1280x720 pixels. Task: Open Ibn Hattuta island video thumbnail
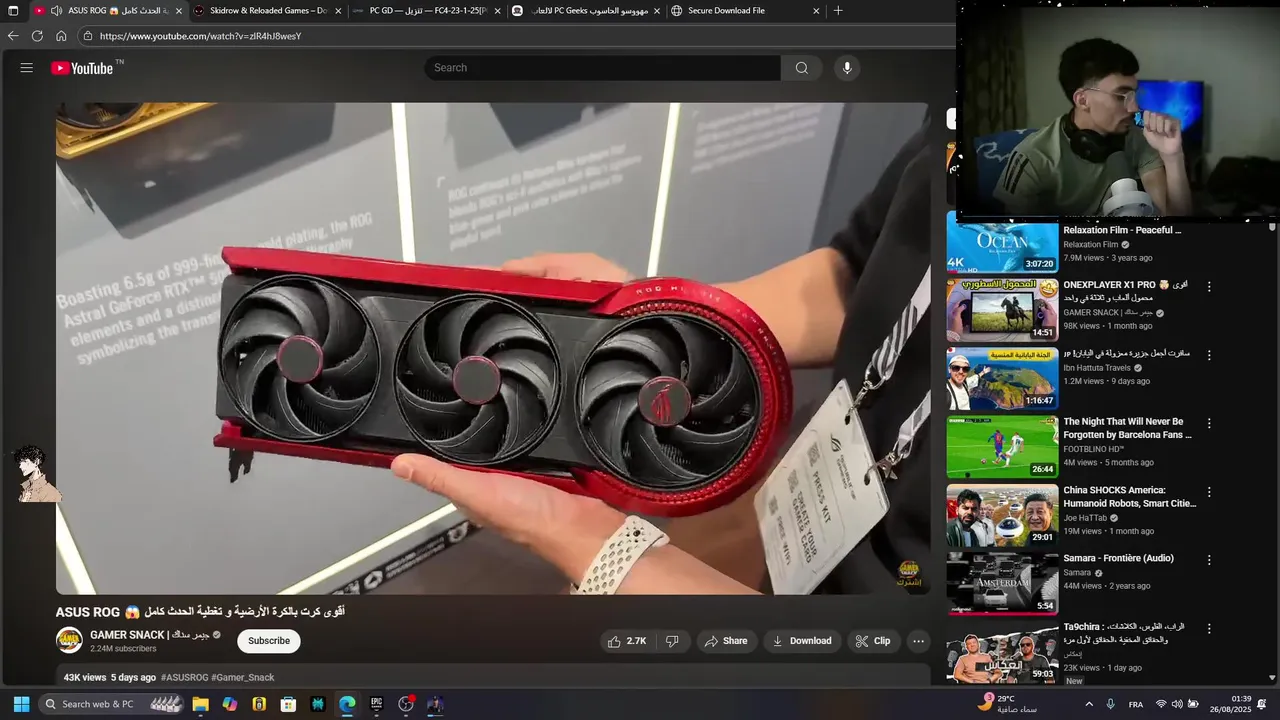(x=1002, y=379)
